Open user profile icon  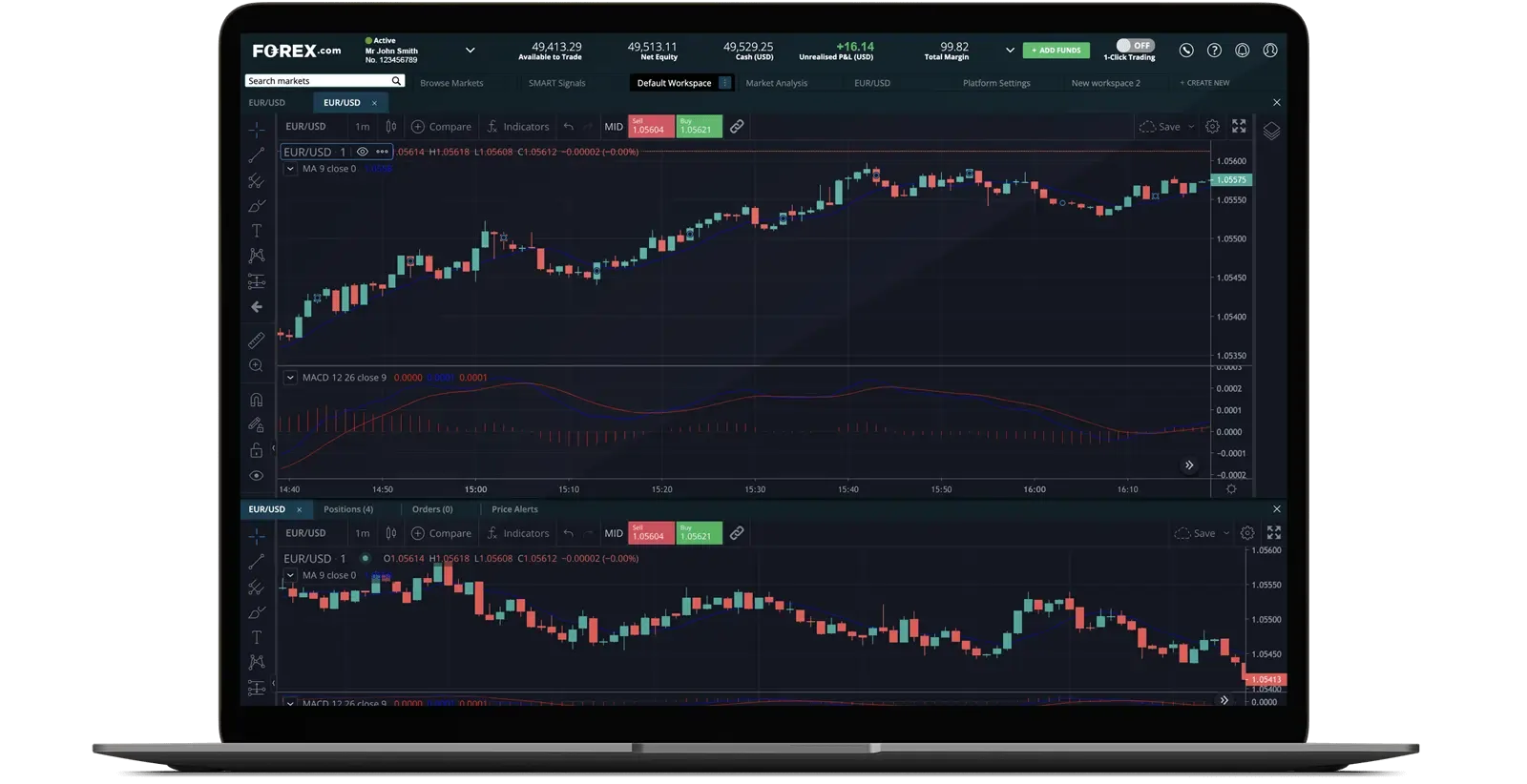point(1270,50)
